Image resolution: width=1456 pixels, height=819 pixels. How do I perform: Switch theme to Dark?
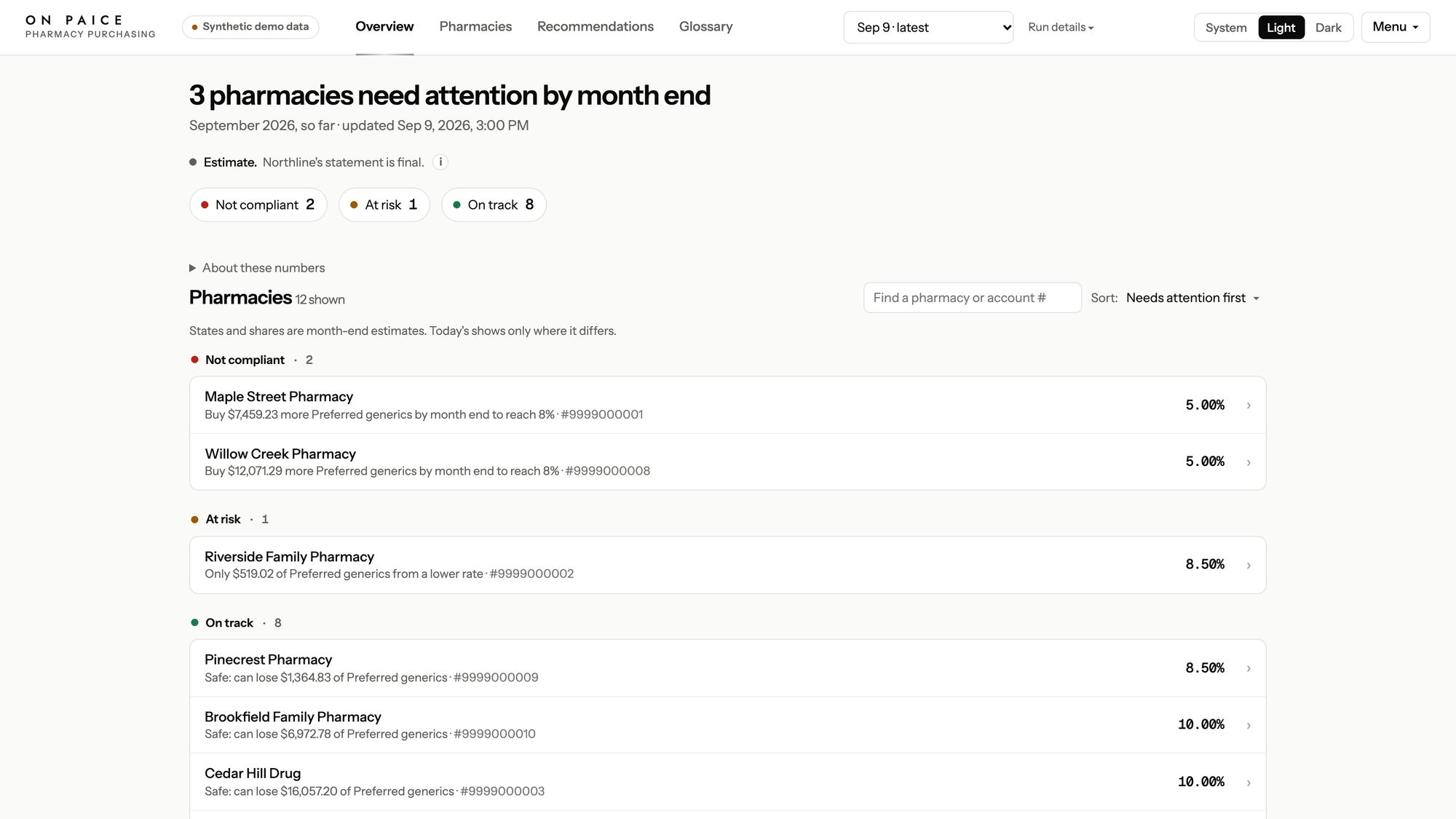1328,28
